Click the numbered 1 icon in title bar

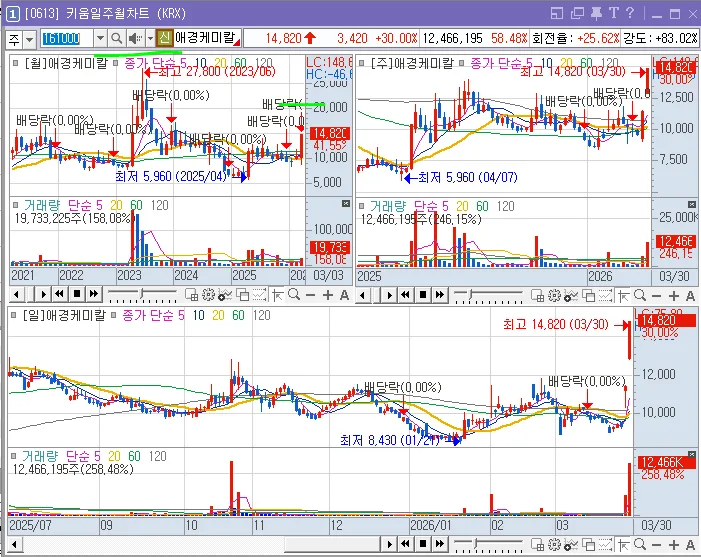[x=13, y=14]
